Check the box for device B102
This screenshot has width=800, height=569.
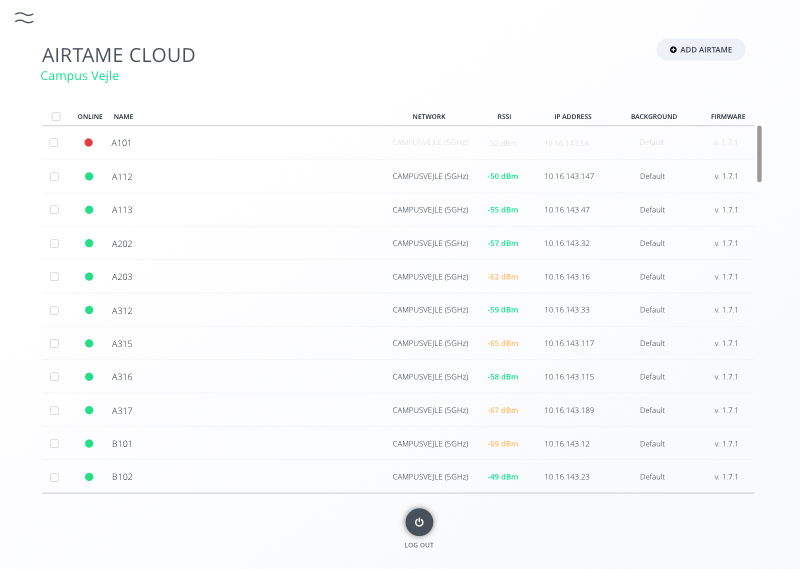(54, 477)
